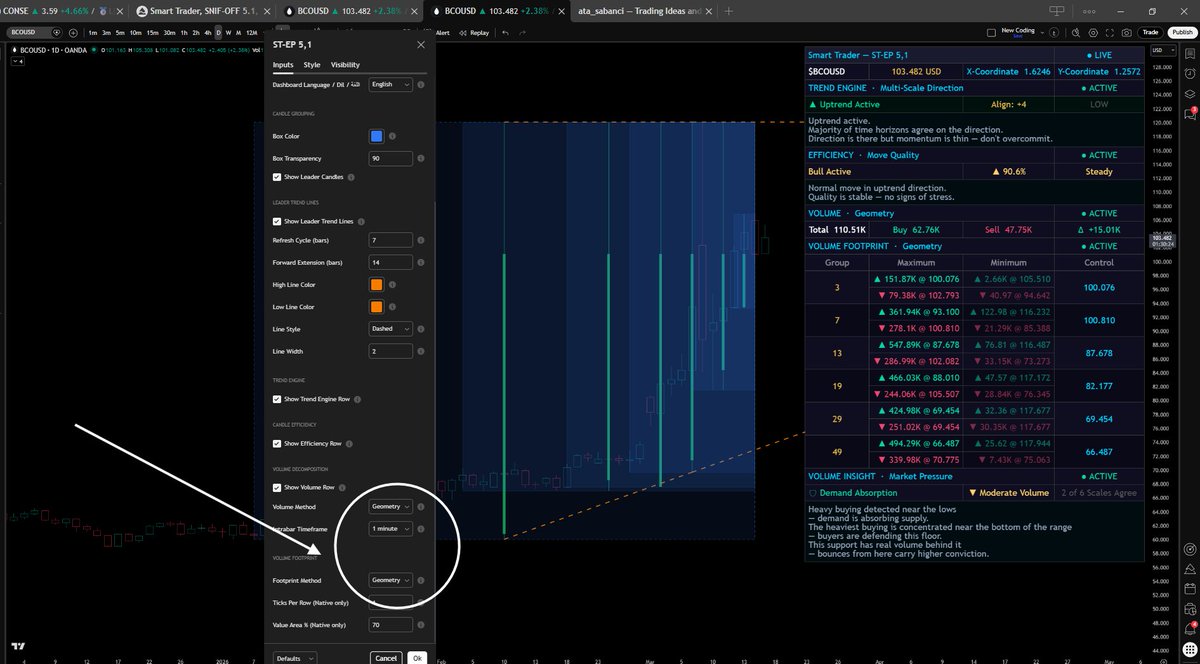Open USD currency dropdown on price axis
This screenshot has height=664, width=1200.
pos(1163,50)
